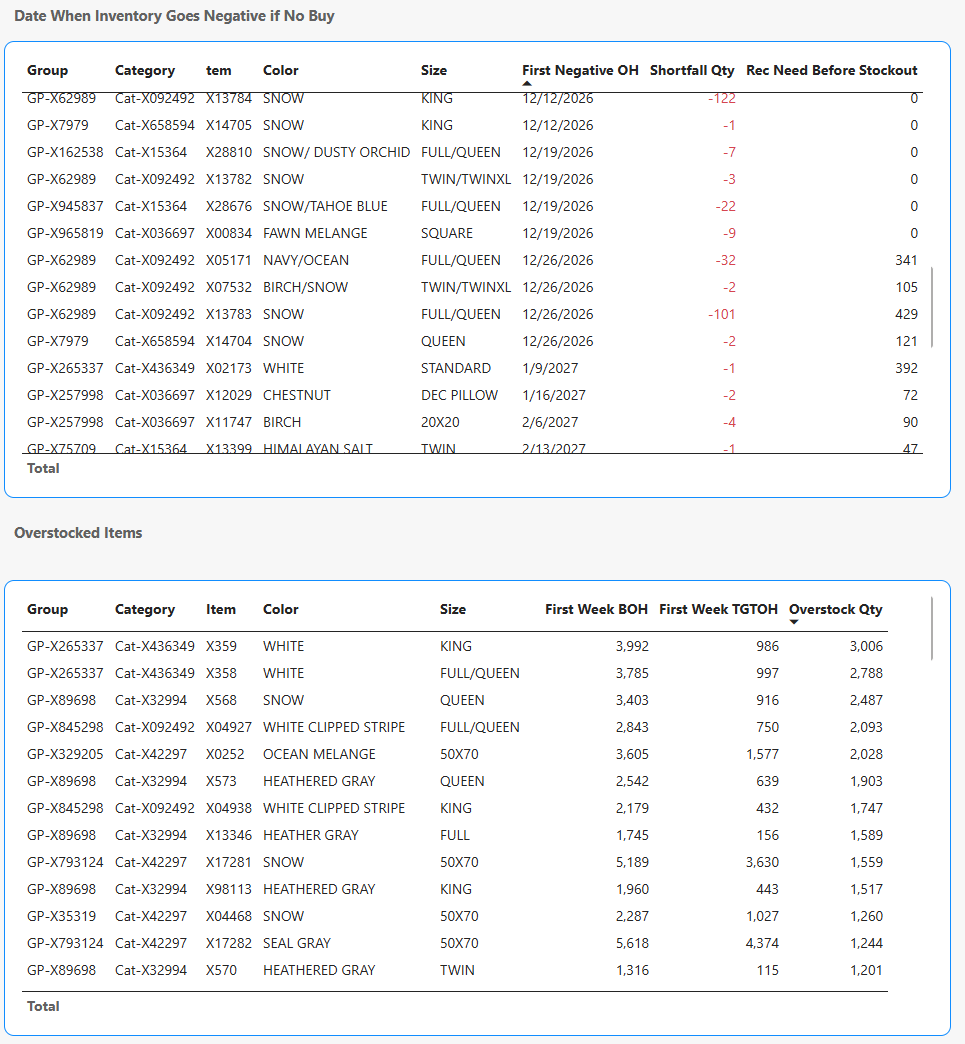
Task: Click the scrollbar of the negative inventory table
Action: point(932,307)
